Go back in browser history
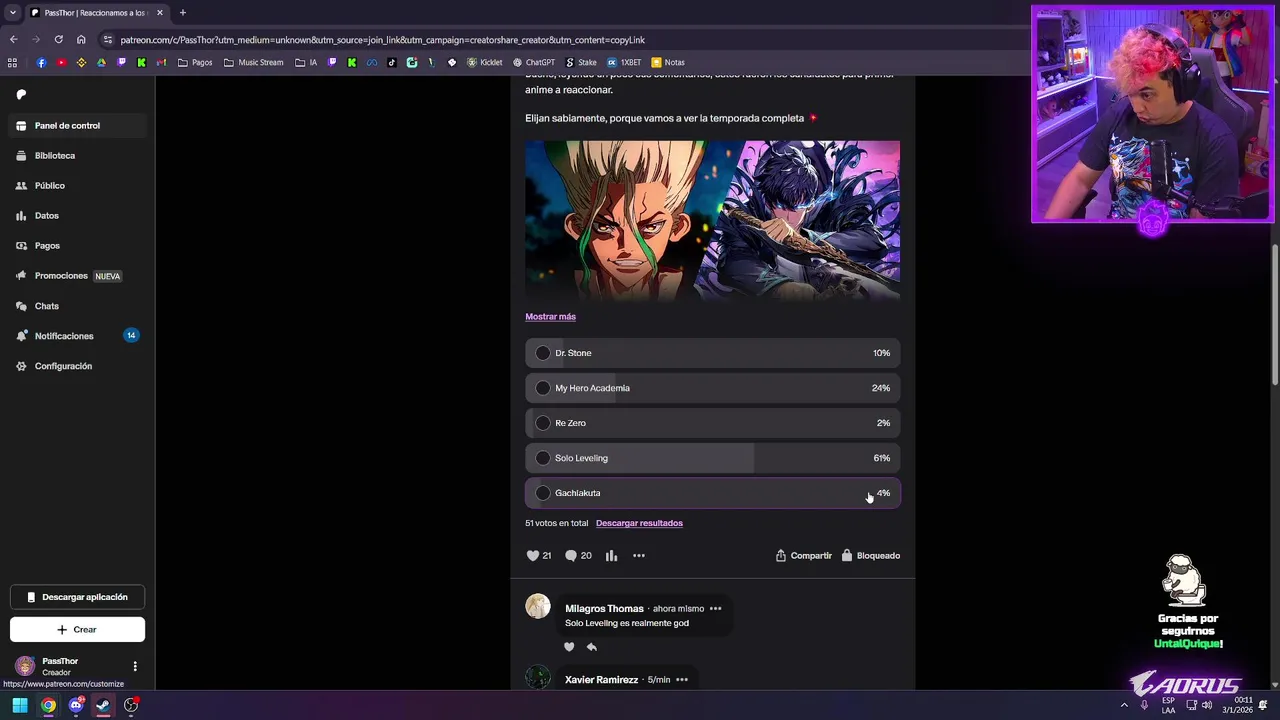The width and height of the screenshot is (1280, 720). pyautogui.click(x=13, y=40)
